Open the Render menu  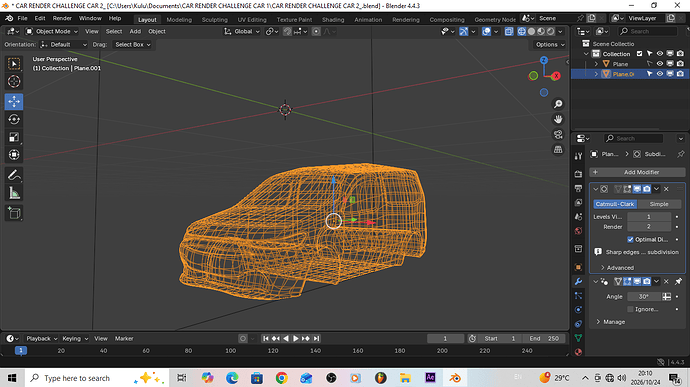point(62,18)
